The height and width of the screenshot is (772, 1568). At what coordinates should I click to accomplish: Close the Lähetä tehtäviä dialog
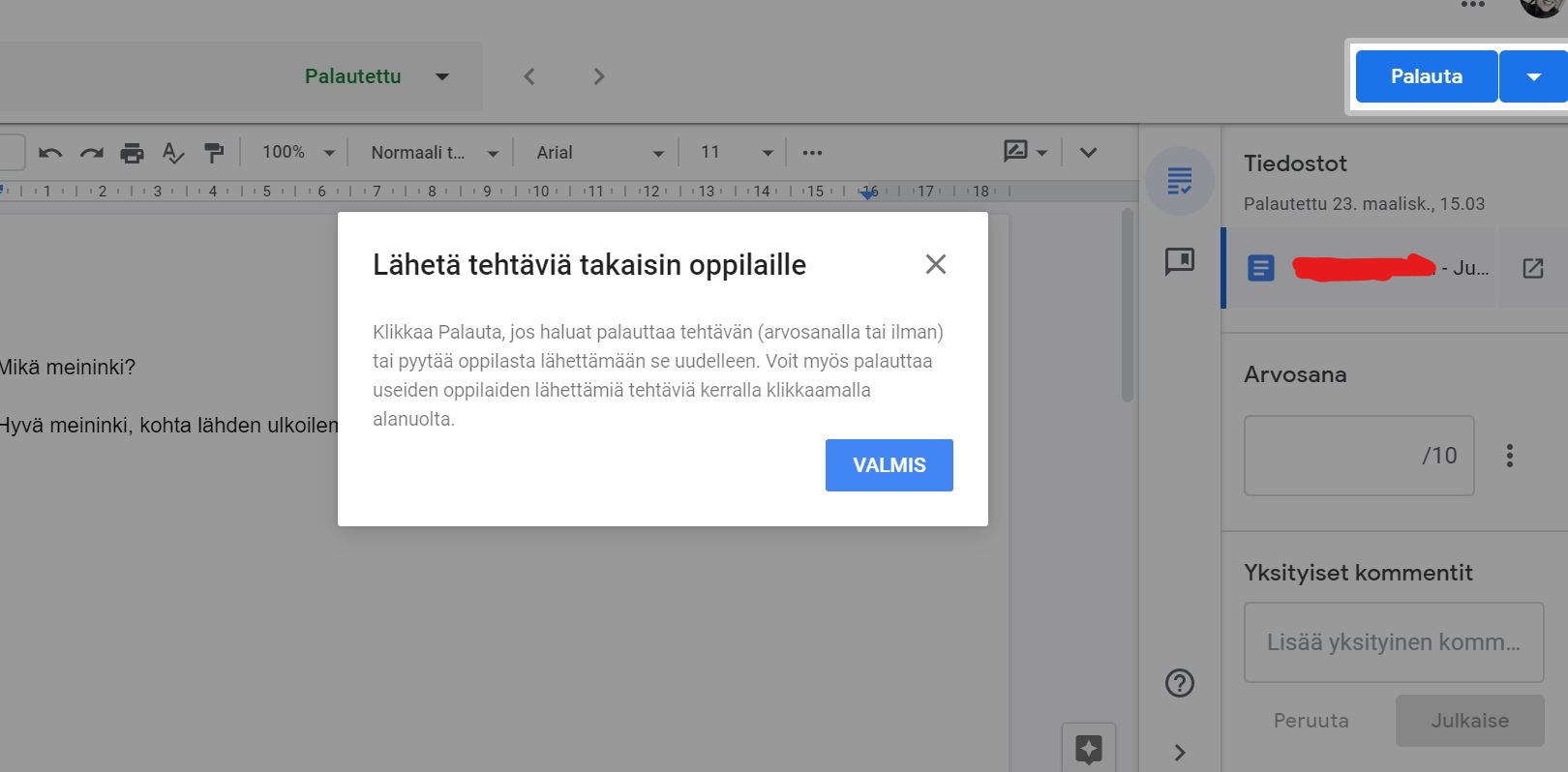click(935, 264)
